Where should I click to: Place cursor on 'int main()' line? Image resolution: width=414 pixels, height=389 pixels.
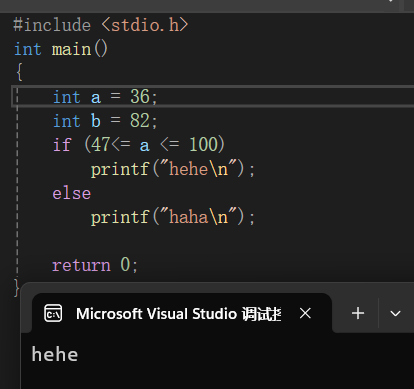[x=61, y=49]
